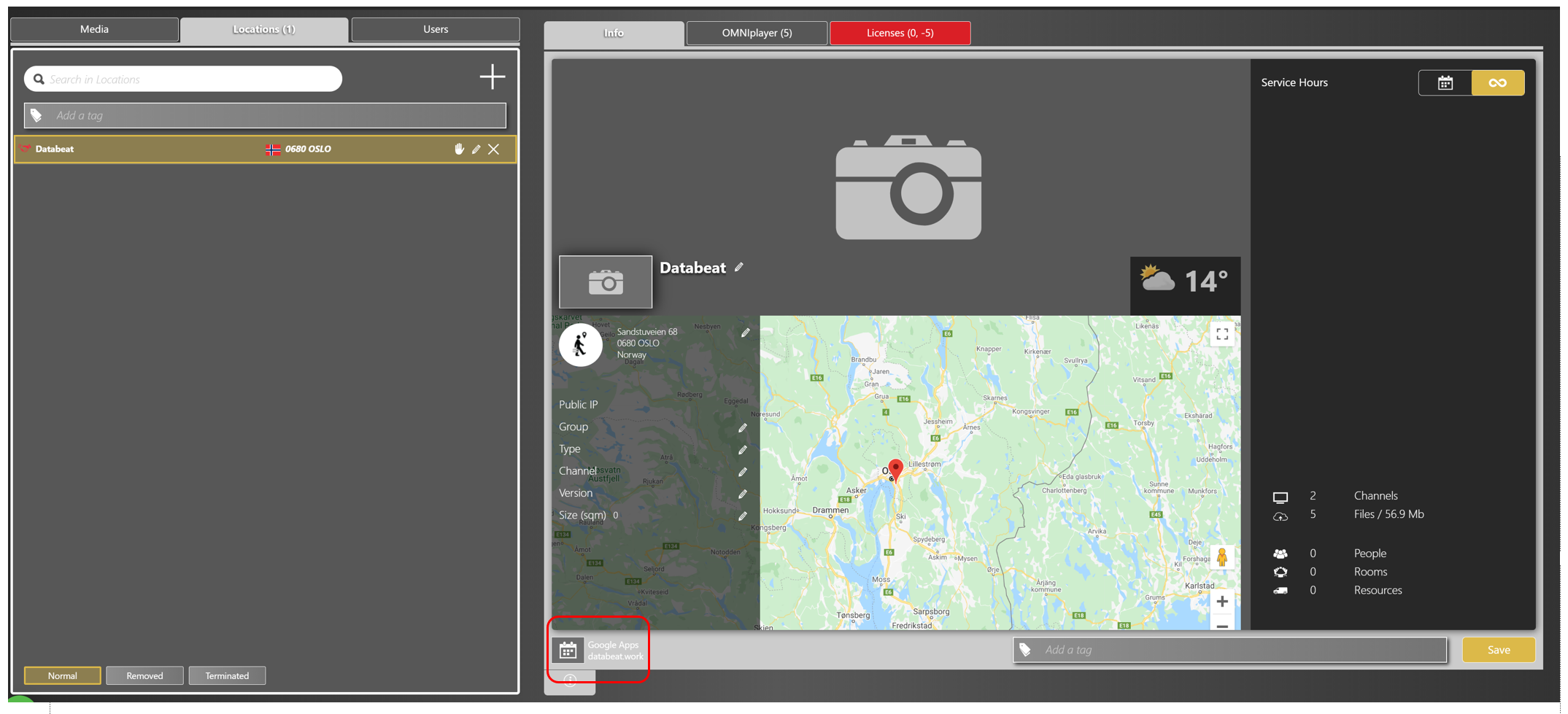
Task: Click the Norway flag icon
Action: (273, 149)
